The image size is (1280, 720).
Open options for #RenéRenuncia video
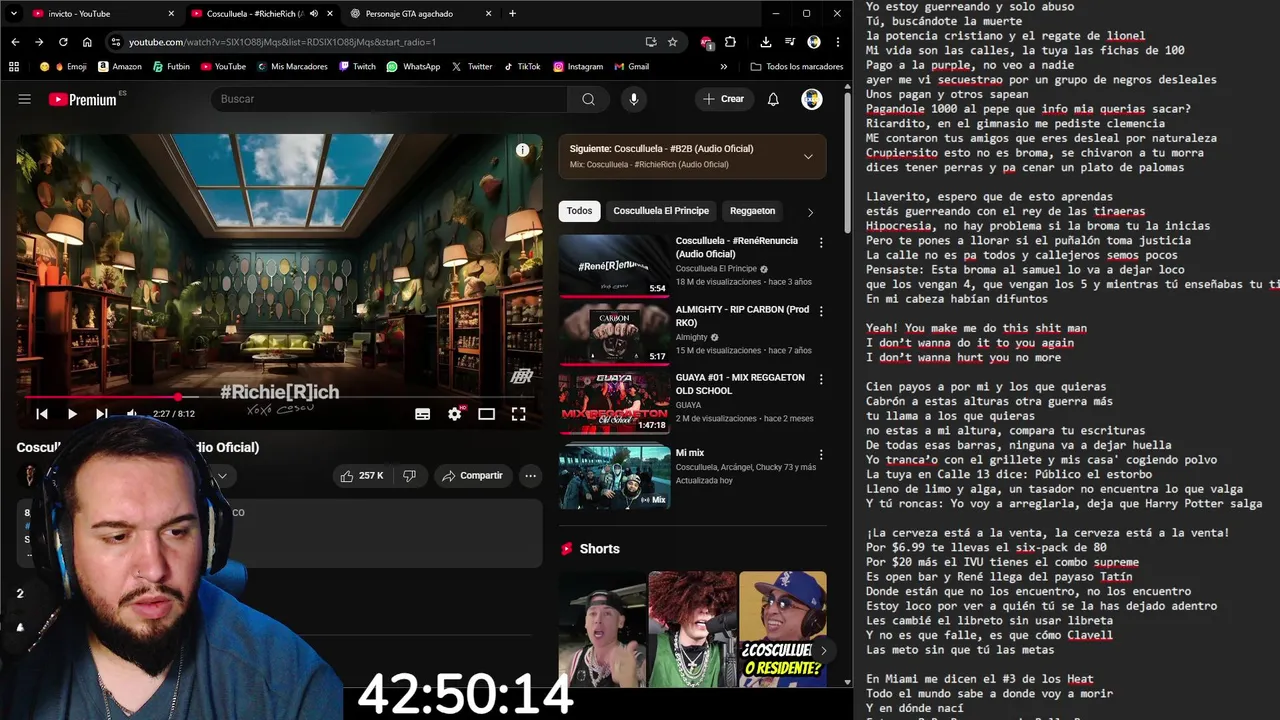tap(821, 243)
